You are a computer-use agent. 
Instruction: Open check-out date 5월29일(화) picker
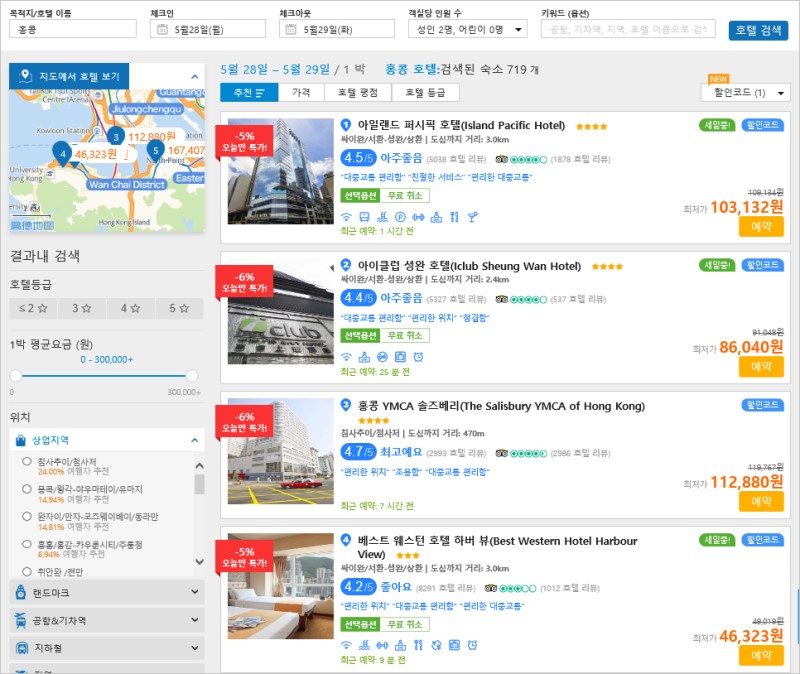(x=337, y=29)
